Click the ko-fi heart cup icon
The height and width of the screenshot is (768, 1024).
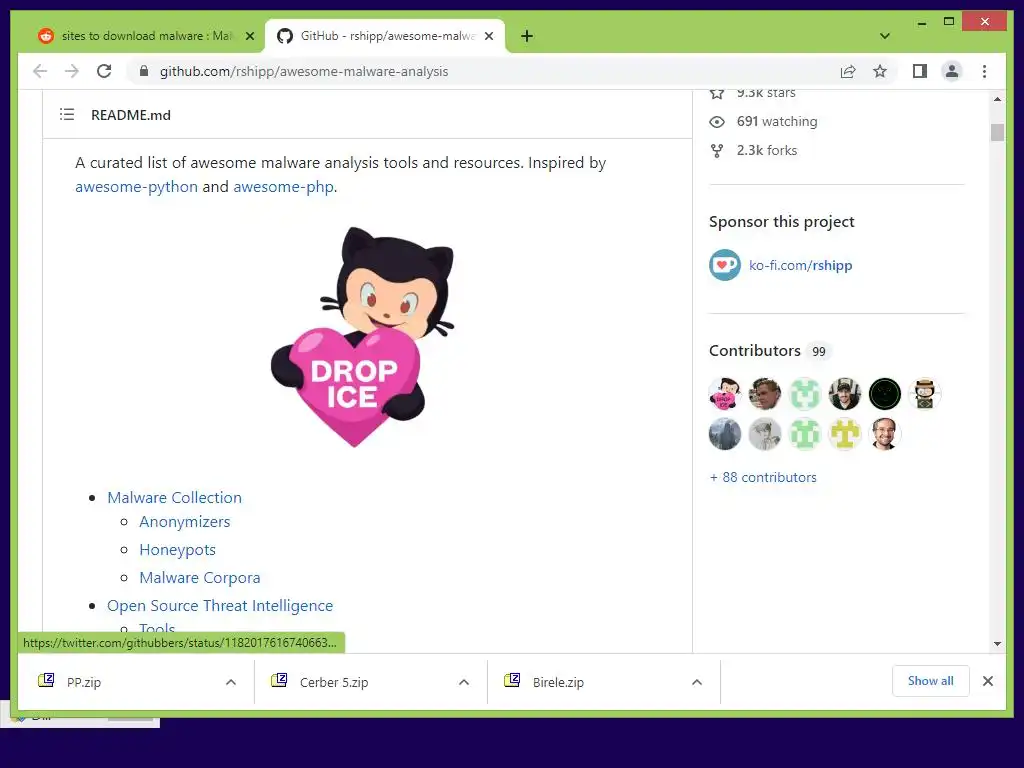coord(725,265)
